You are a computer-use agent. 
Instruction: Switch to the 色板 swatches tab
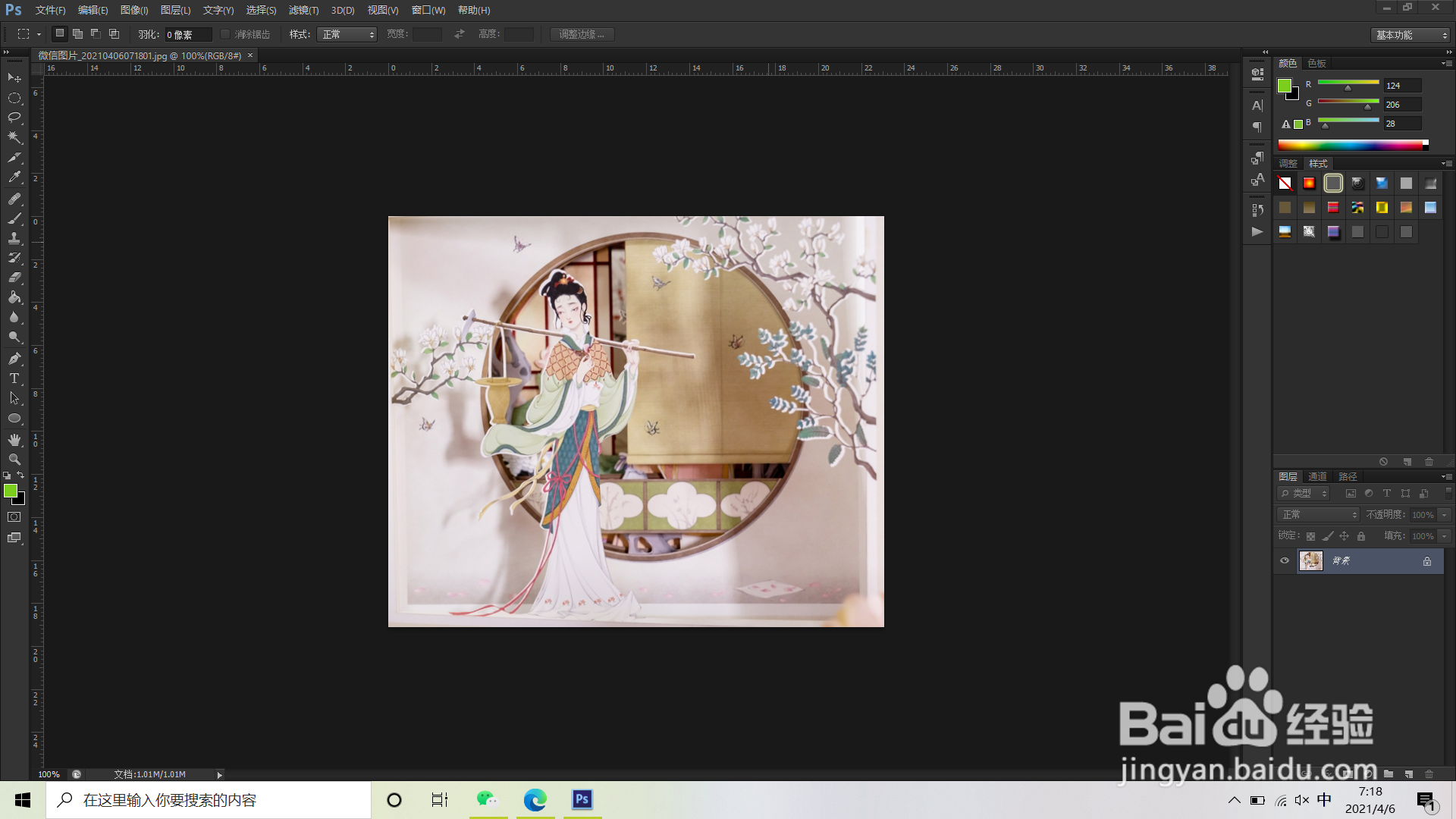1317,63
